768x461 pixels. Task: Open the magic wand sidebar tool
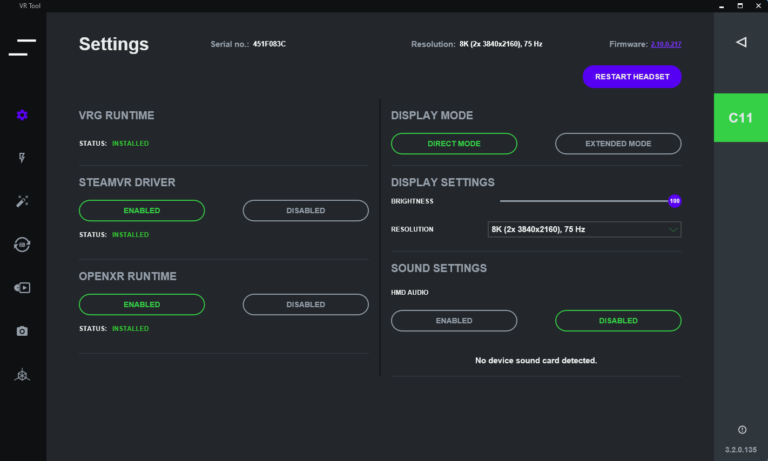tap(22, 201)
